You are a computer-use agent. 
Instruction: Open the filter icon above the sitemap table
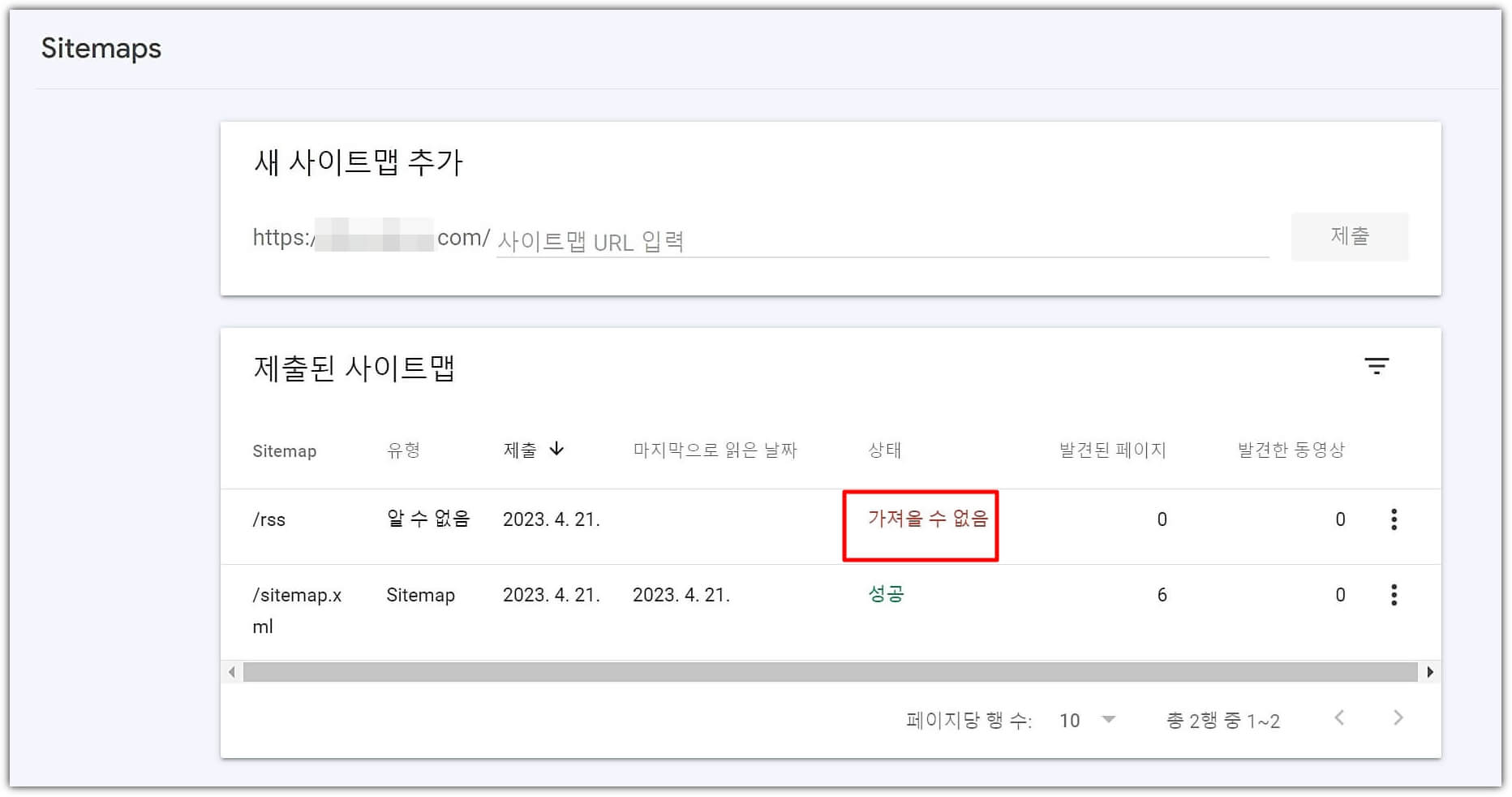(x=1377, y=366)
